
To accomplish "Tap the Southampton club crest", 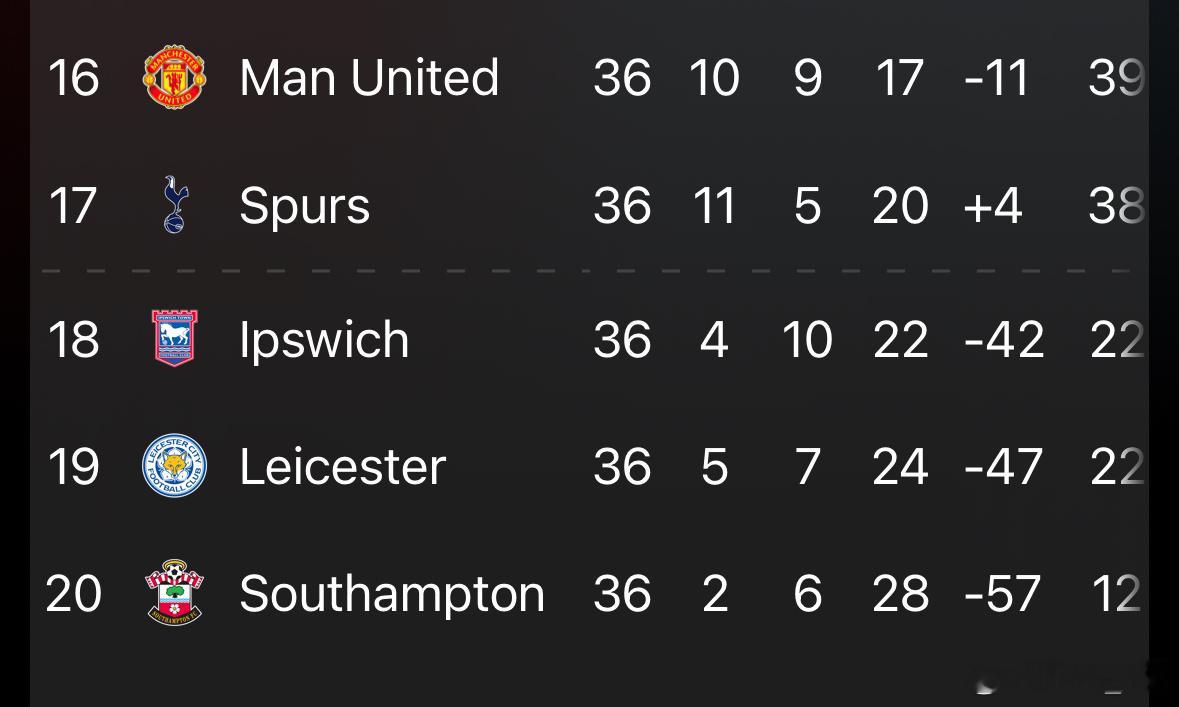I will click(x=174, y=593).
